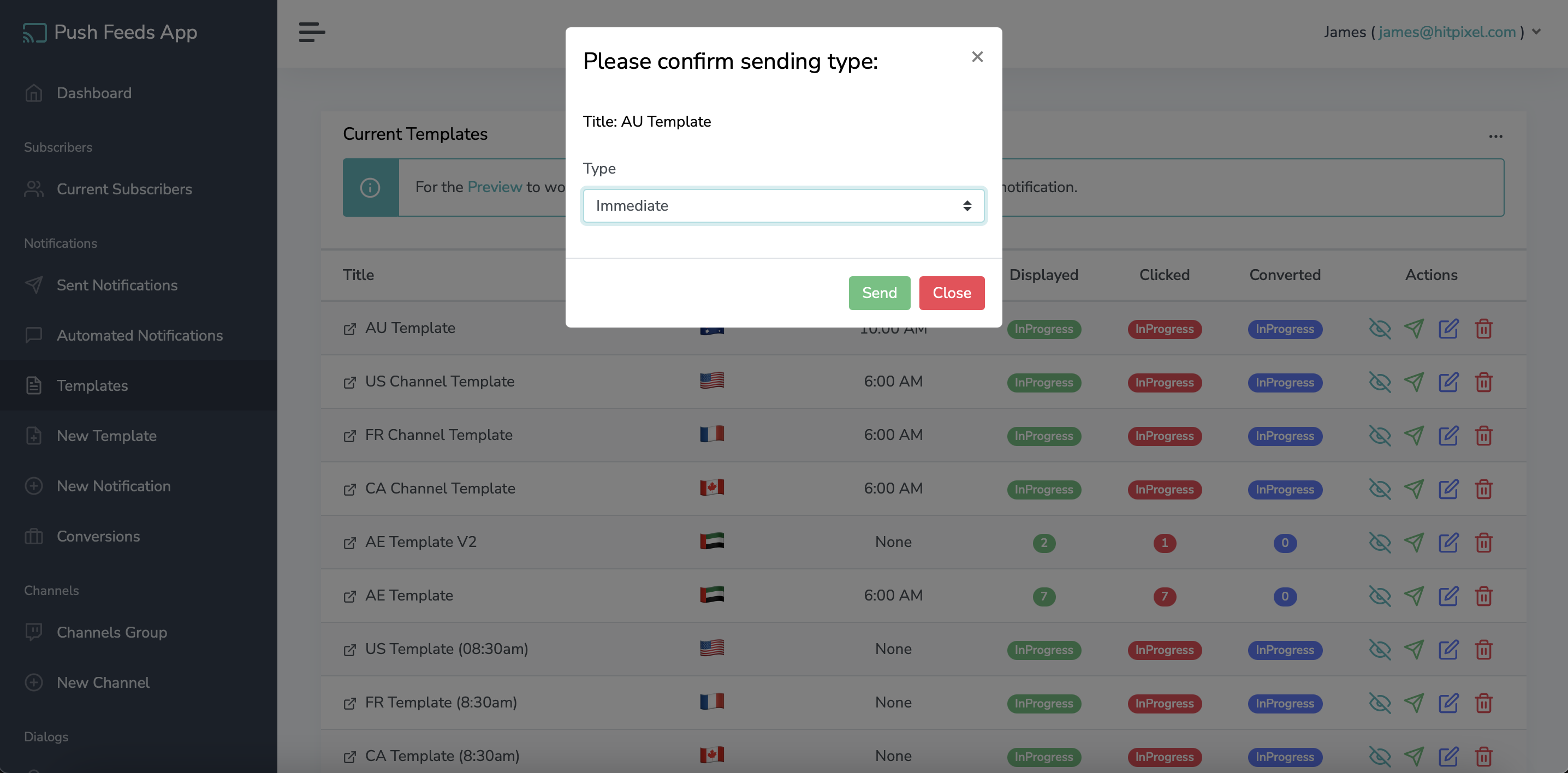Click the hamburger menu toggle icon
Screen dimensions: 1568x773
tap(312, 32)
